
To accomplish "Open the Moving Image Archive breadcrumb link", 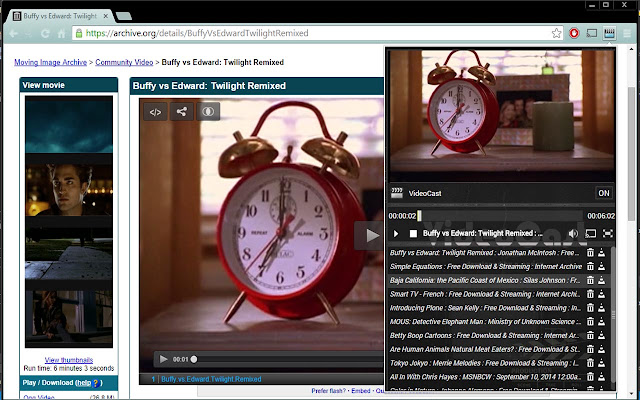I will tap(51, 62).
